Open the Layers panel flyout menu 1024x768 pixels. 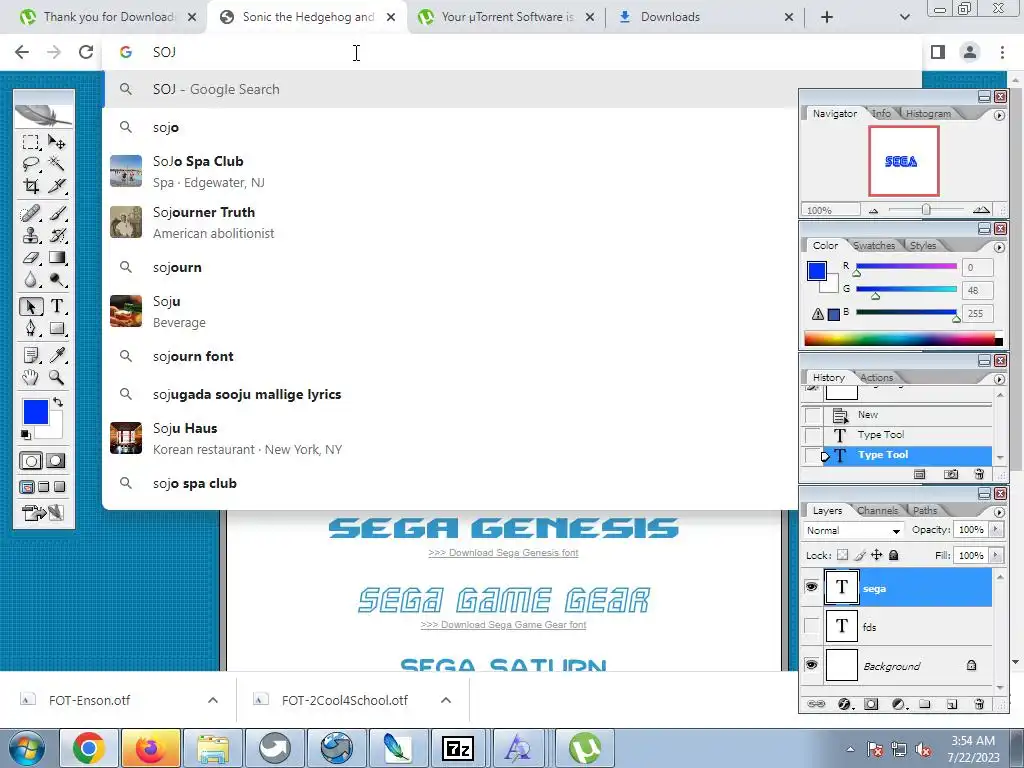pyautogui.click(x=999, y=512)
